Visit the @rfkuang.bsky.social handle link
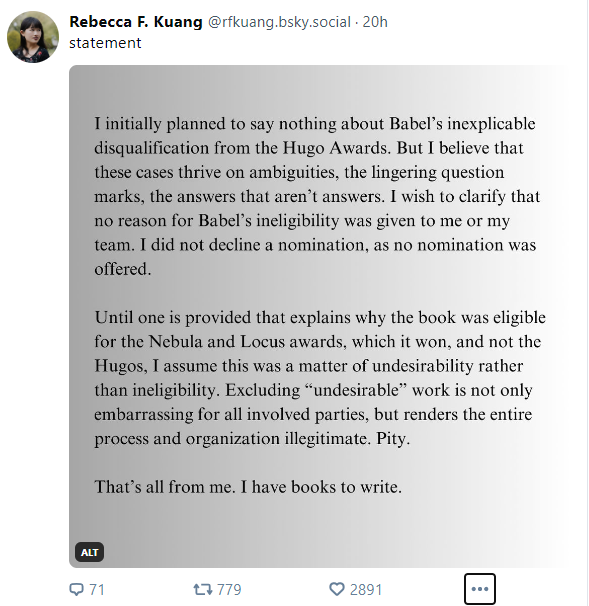Image resolution: width=589 pixels, height=606 pixels. [x=279, y=22]
